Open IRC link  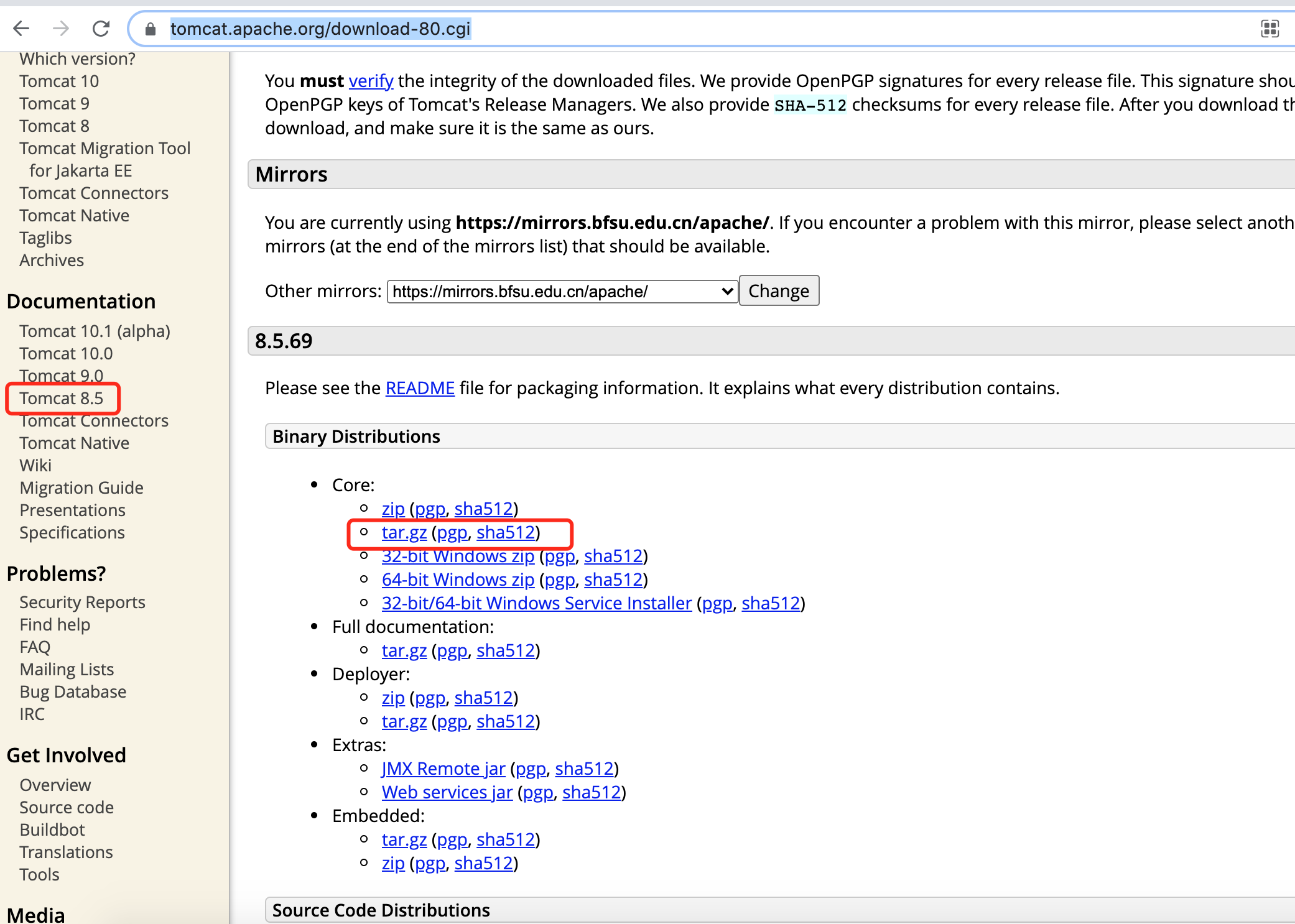click(x=32, y=714)
